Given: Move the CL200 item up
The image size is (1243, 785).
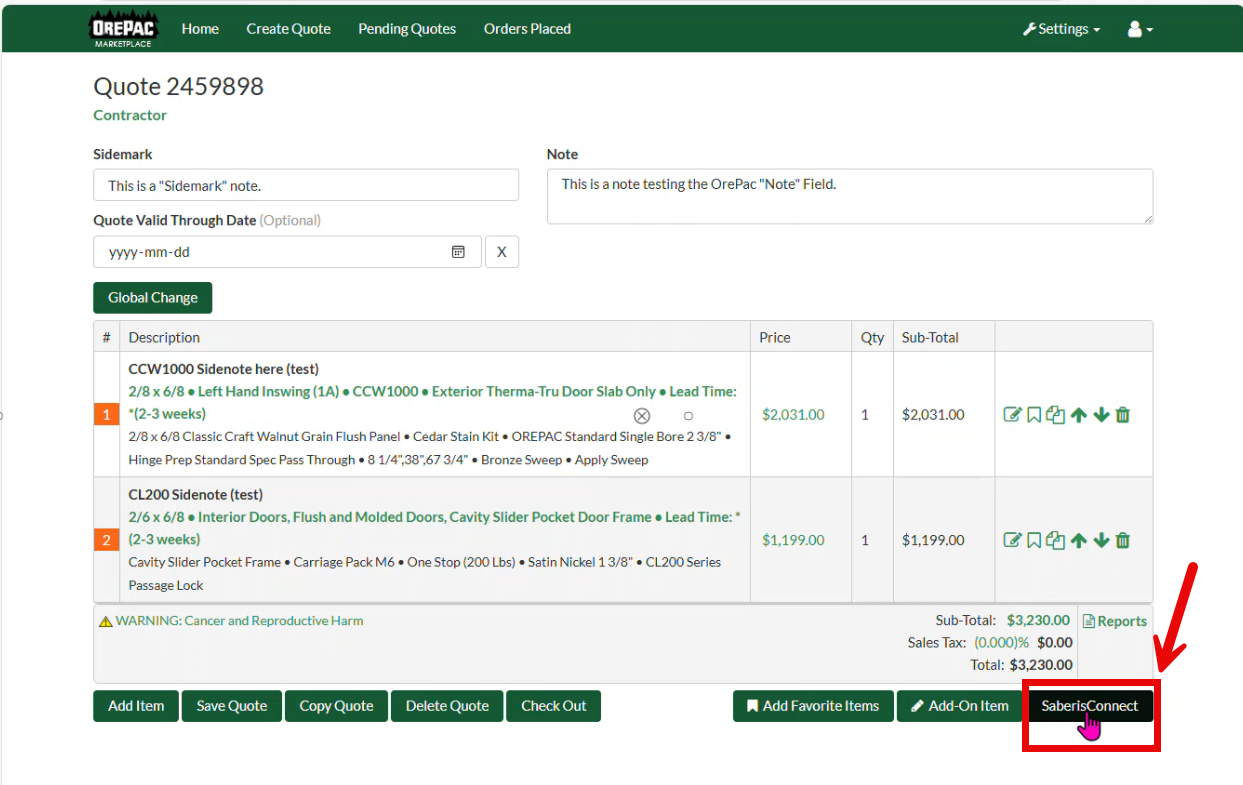Looking at the screenshot, I should [x=1078, y=540].
